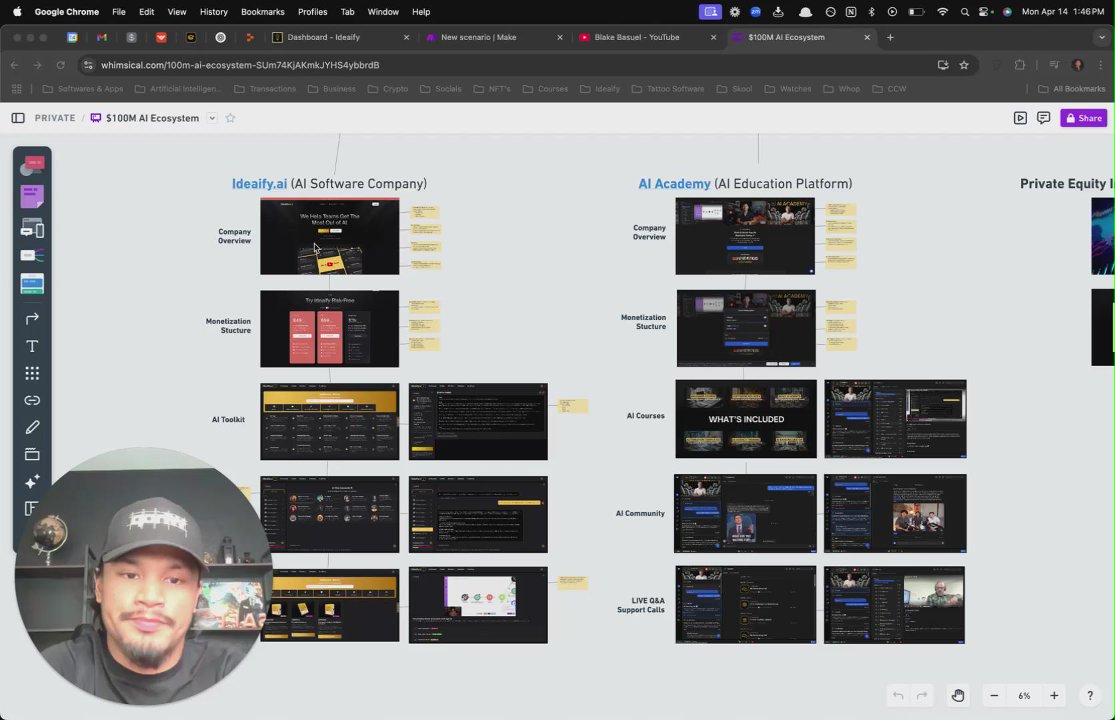Select the Text tool

tap(32, 346)
